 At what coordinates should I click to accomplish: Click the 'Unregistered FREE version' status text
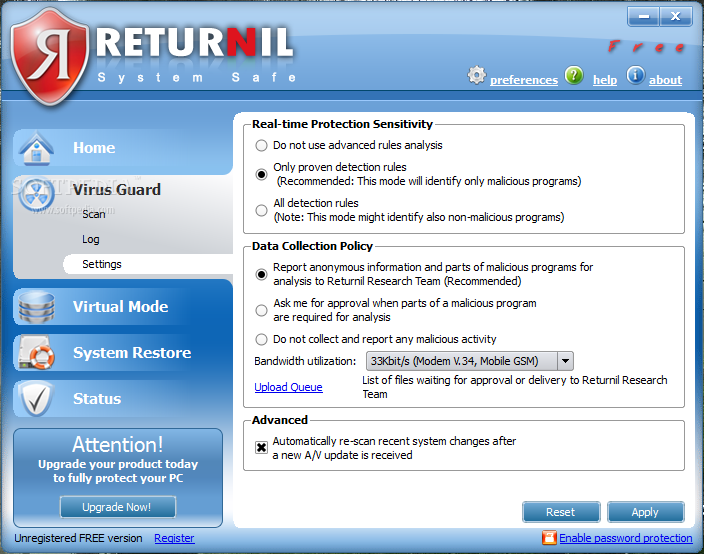click(x=78, y=538)
